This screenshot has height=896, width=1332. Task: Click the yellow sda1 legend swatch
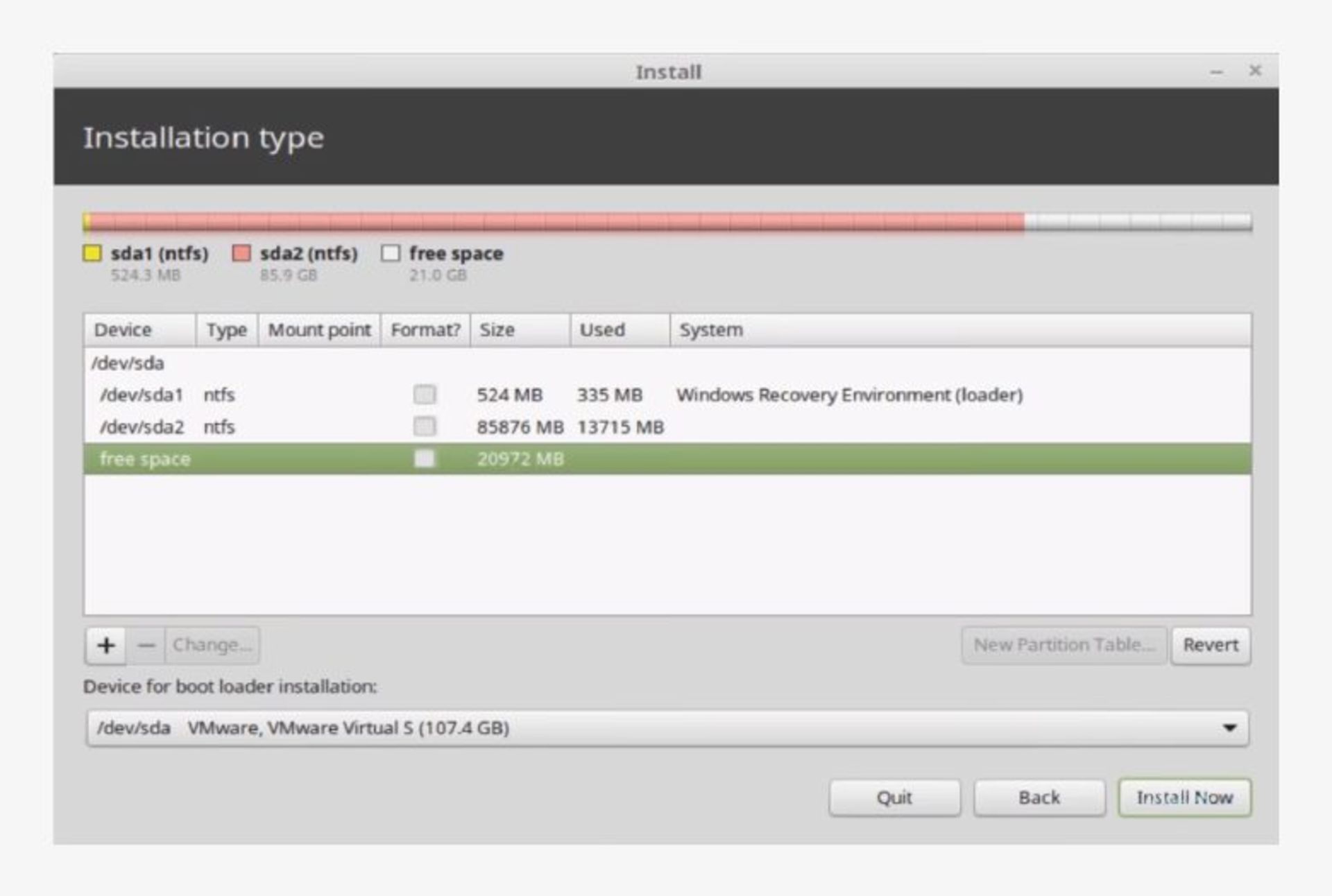pyautogui.click(x=92, y=253)
